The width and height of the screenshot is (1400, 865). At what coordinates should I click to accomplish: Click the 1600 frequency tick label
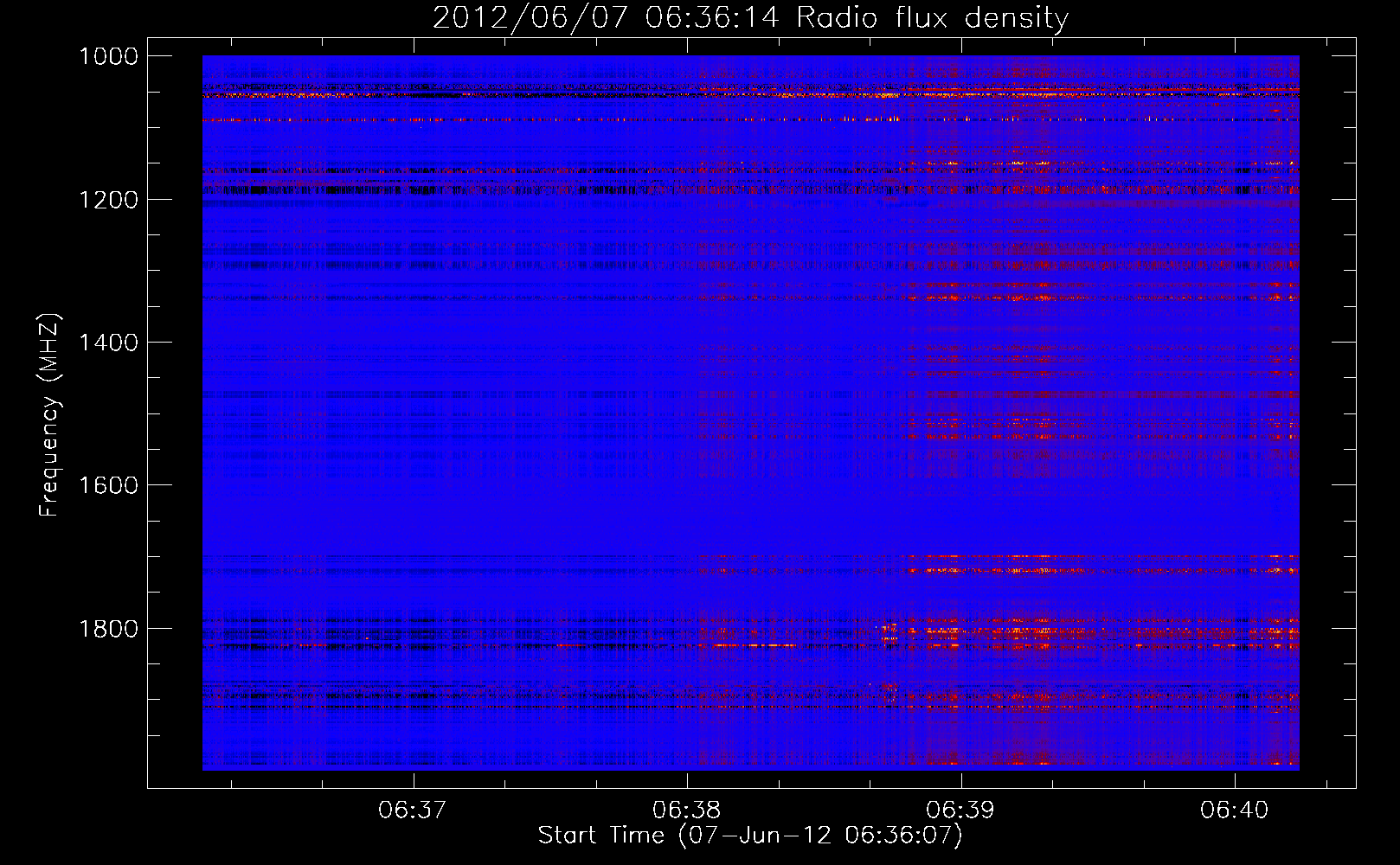coord(108,485)
